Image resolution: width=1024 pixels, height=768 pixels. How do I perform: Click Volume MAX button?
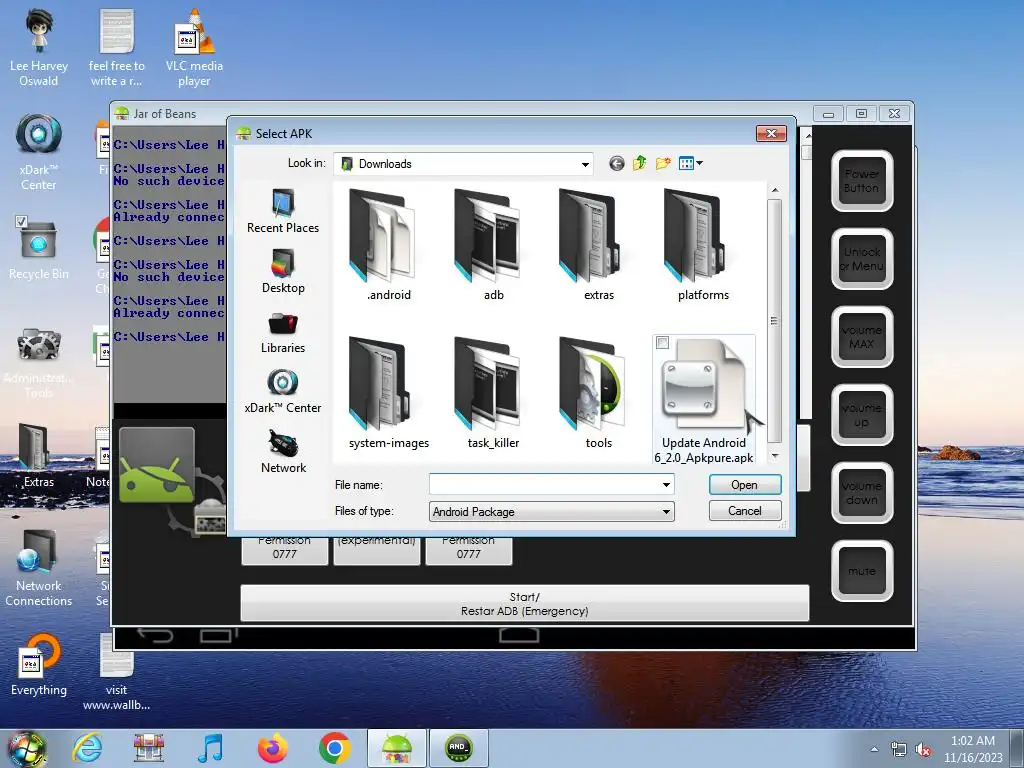click(x=861, y=337)
